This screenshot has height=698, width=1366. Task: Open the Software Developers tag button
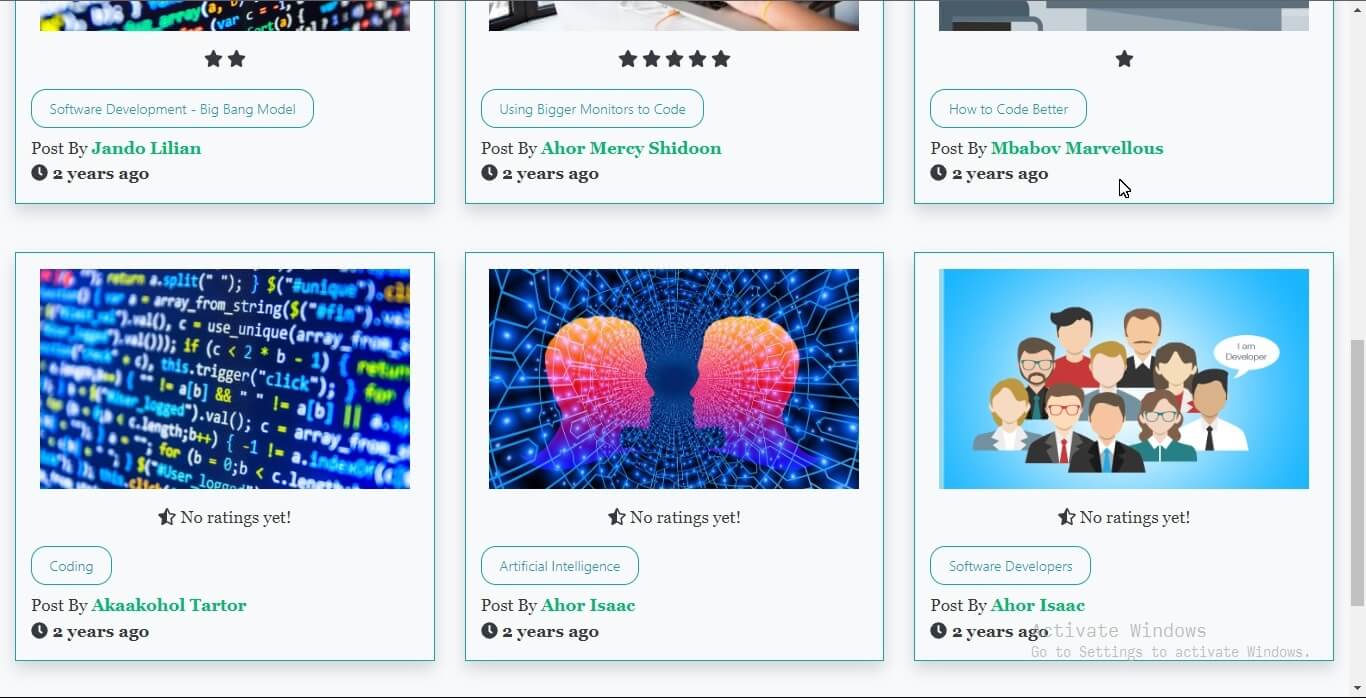point(1010,566)
